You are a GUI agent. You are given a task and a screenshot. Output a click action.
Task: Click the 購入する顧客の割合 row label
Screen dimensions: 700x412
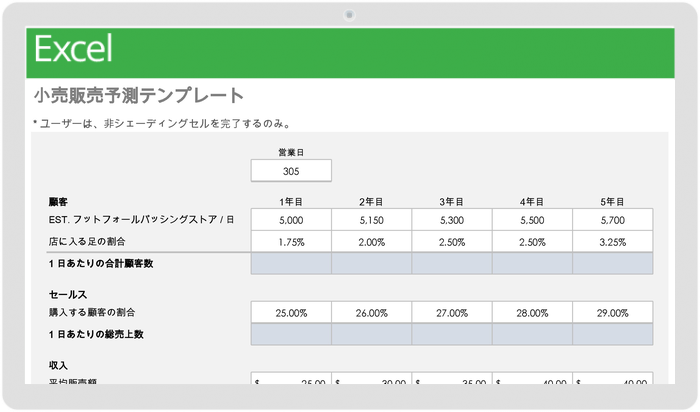tap(92, 312)
